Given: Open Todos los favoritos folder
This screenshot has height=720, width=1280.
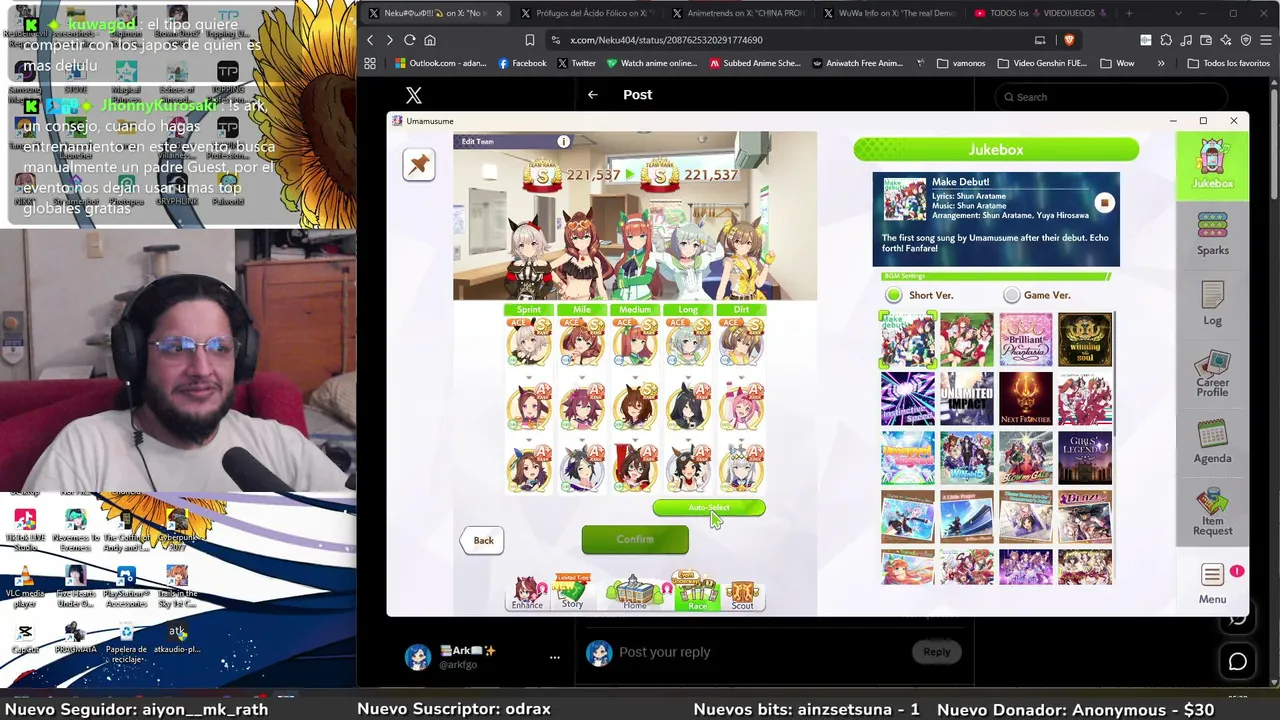Looking at the screenshot, I should click(1228, 63).
